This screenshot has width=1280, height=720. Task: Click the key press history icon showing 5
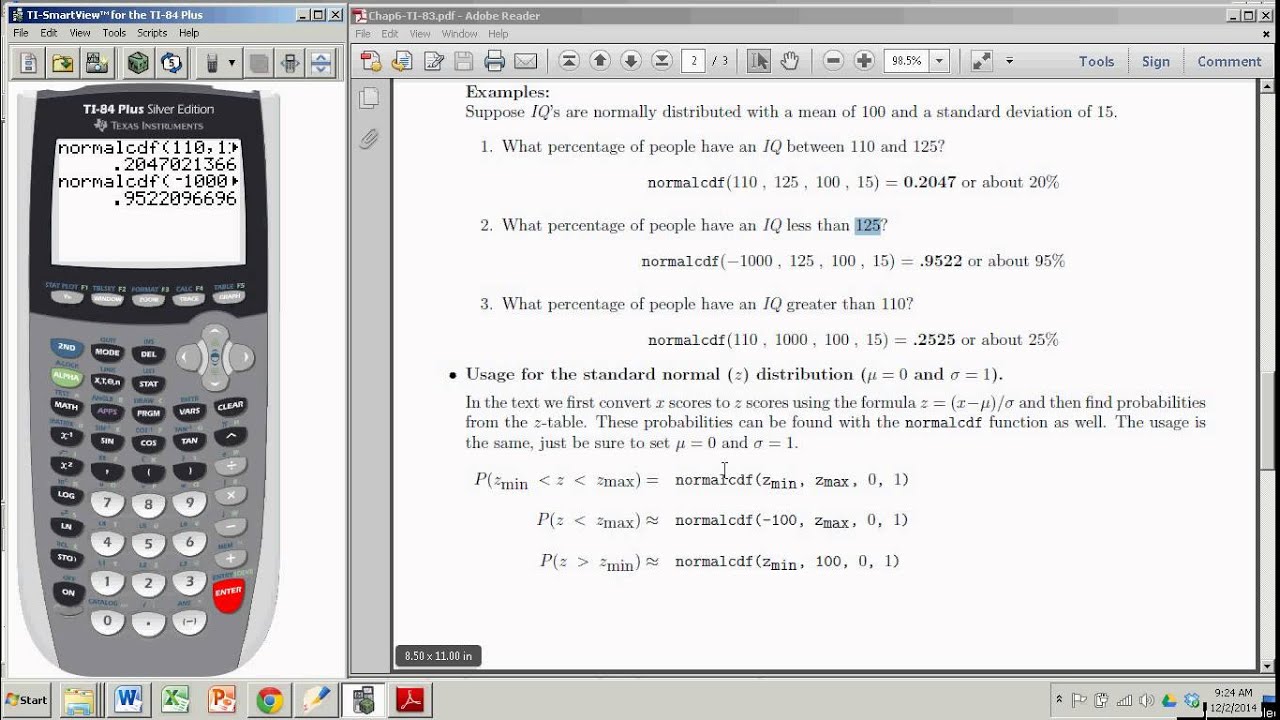(172, 63)
